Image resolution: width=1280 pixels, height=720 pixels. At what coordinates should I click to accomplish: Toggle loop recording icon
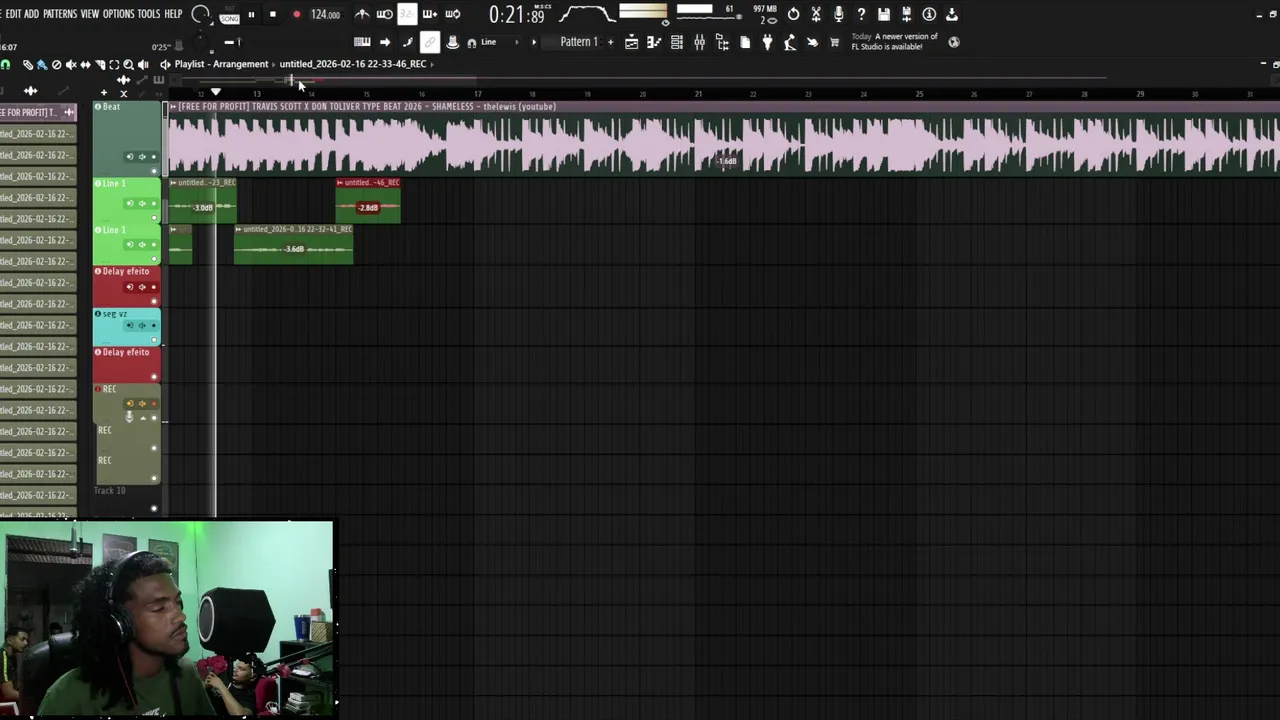[453, 14]
